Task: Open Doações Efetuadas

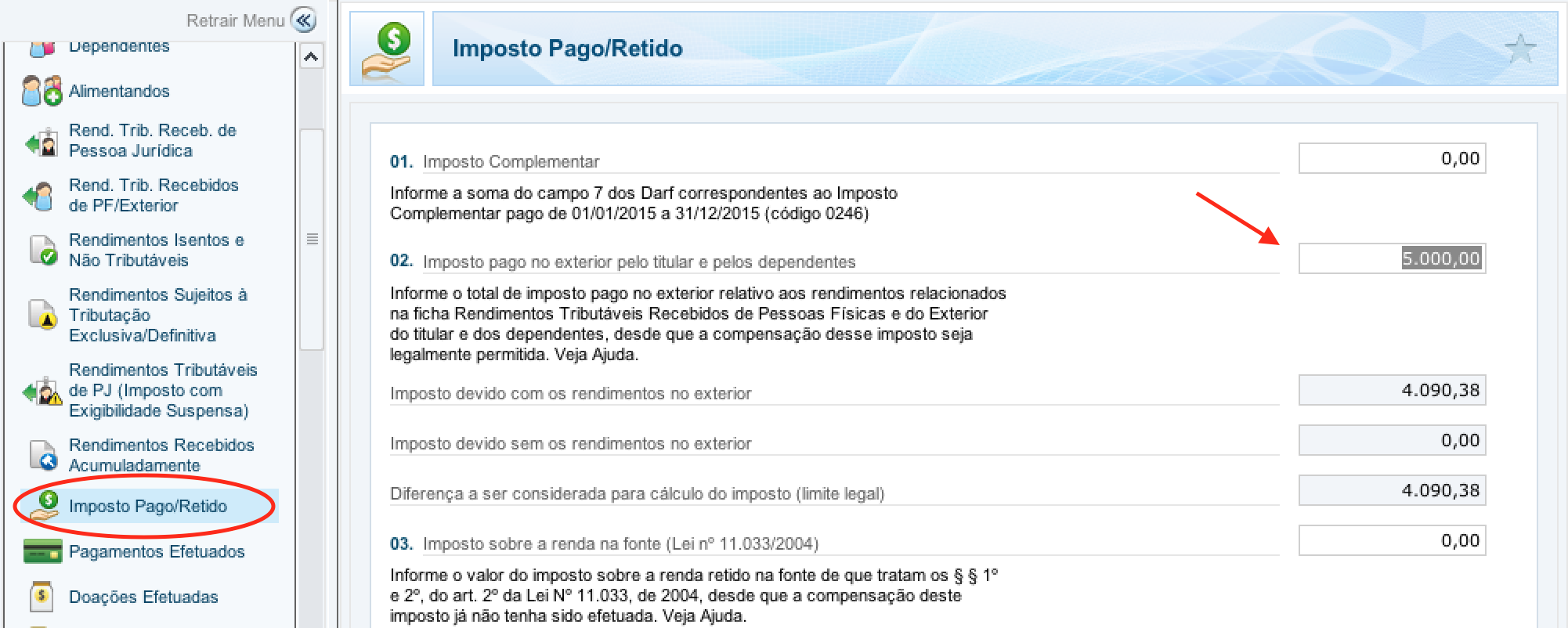Action: click(143, 597)
